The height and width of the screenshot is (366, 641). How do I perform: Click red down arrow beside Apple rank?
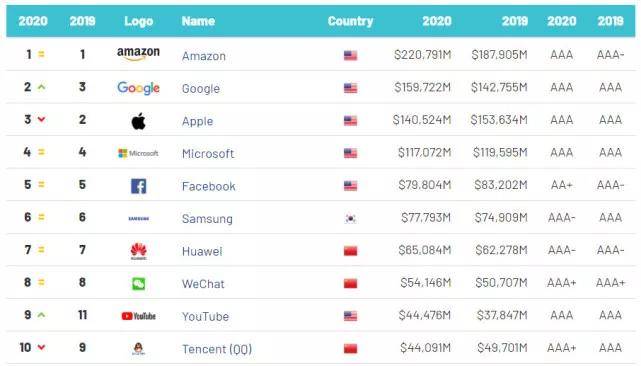coord(41,119)
